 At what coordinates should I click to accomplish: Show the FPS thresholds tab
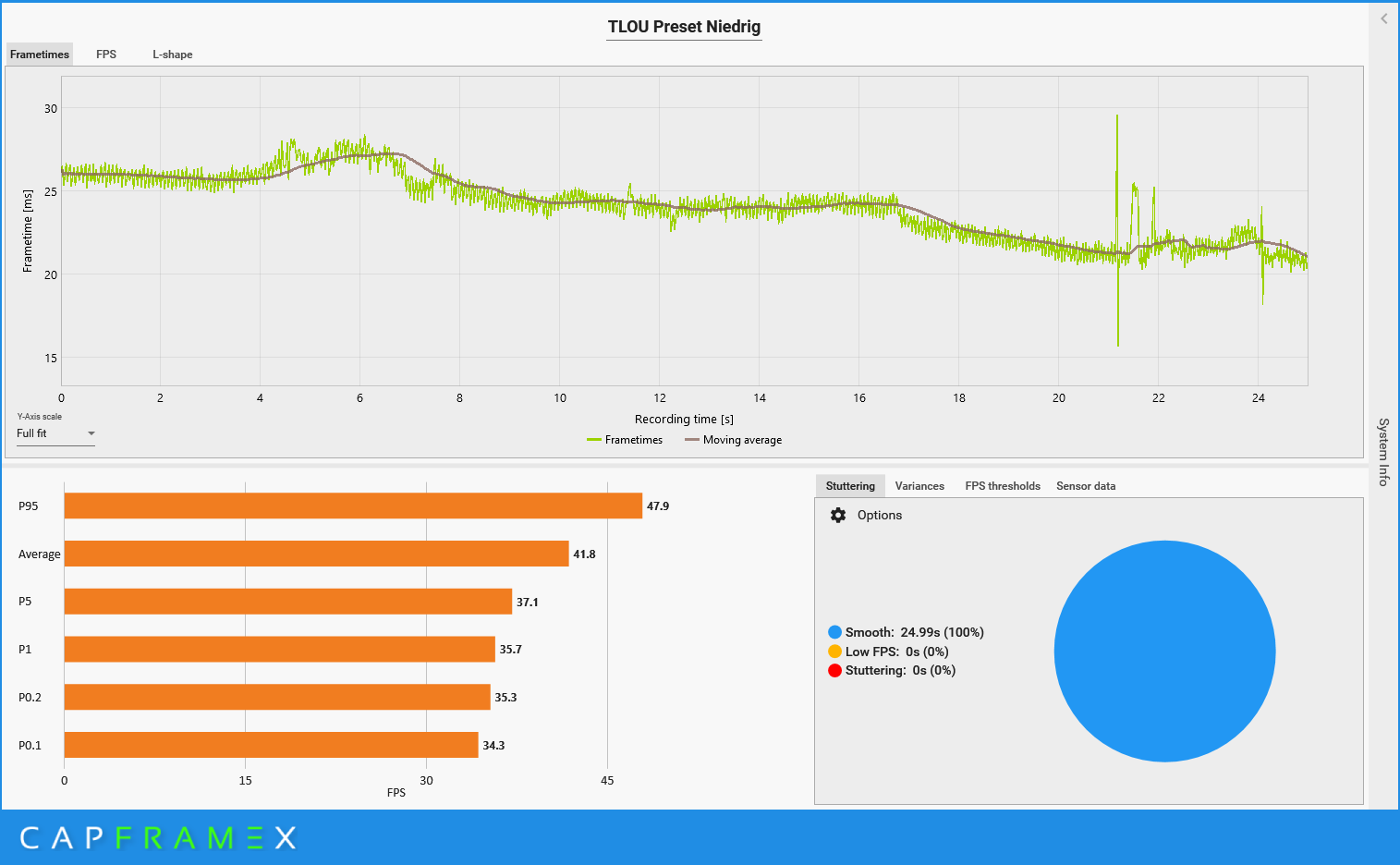[x=1003, y=486]
